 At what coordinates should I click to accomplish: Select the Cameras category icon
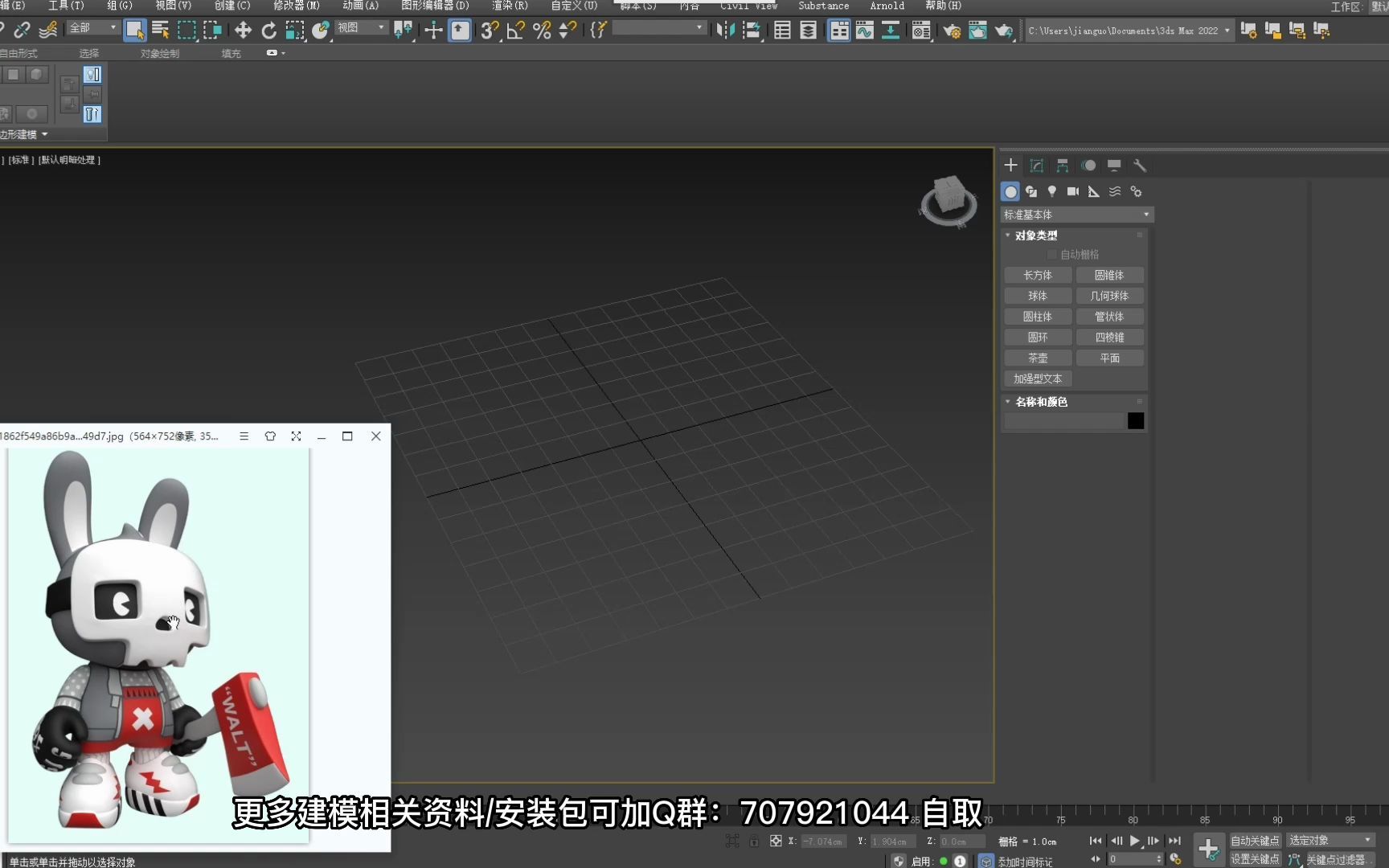(x=1073, y=191)
